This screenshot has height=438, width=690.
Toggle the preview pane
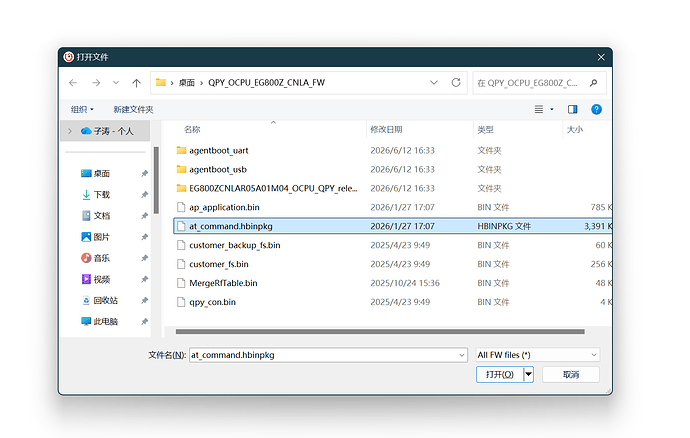coord(573,109)
